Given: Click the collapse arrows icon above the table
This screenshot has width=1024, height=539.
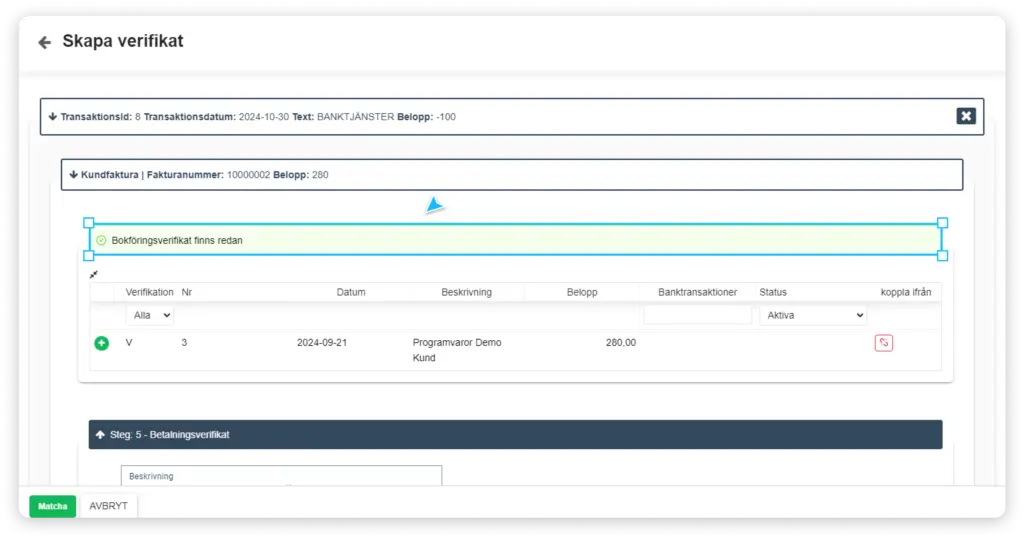Looking at the screenshot, I should coord(93,274).
